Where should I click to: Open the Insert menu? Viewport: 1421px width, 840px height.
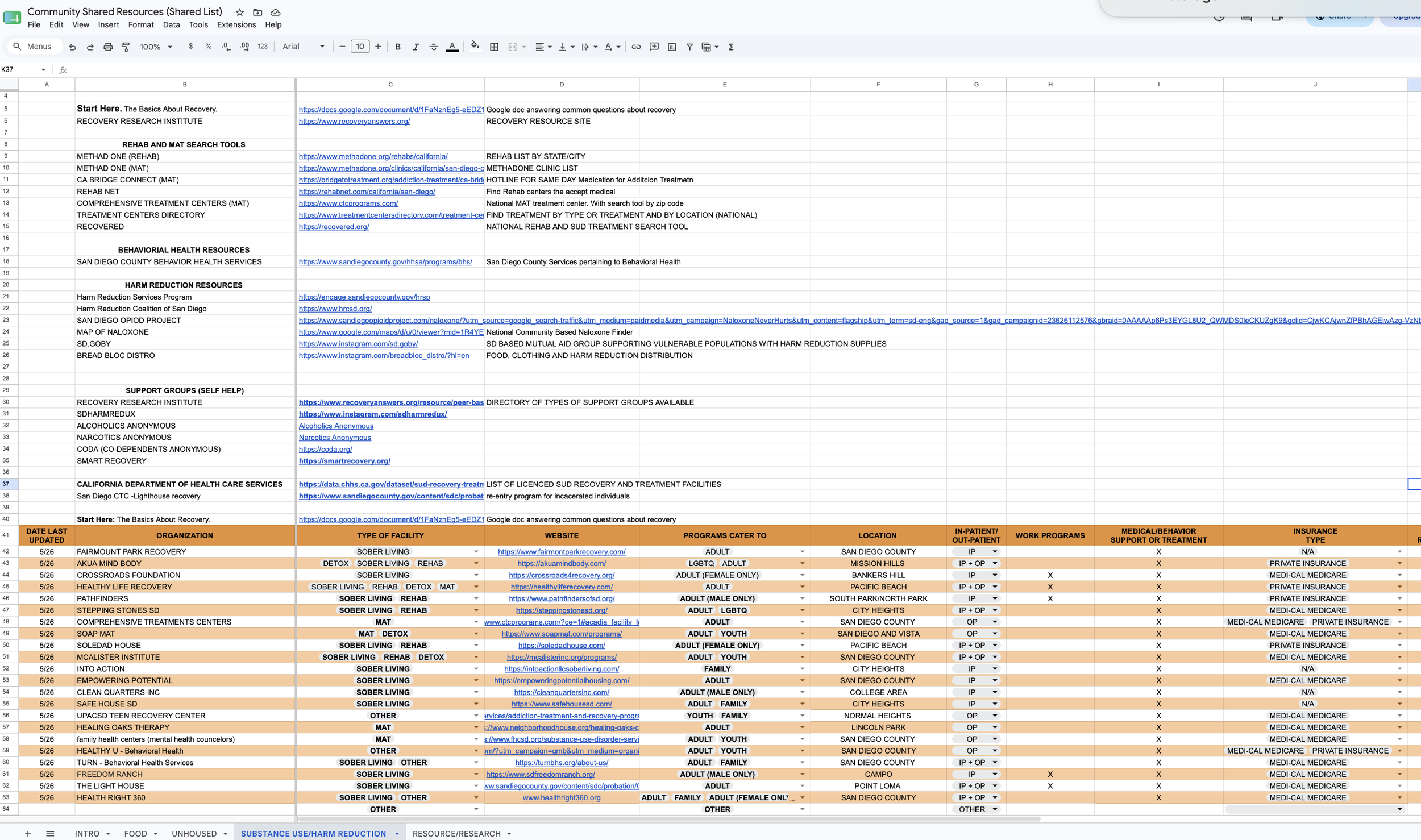[x=108, y=24]
